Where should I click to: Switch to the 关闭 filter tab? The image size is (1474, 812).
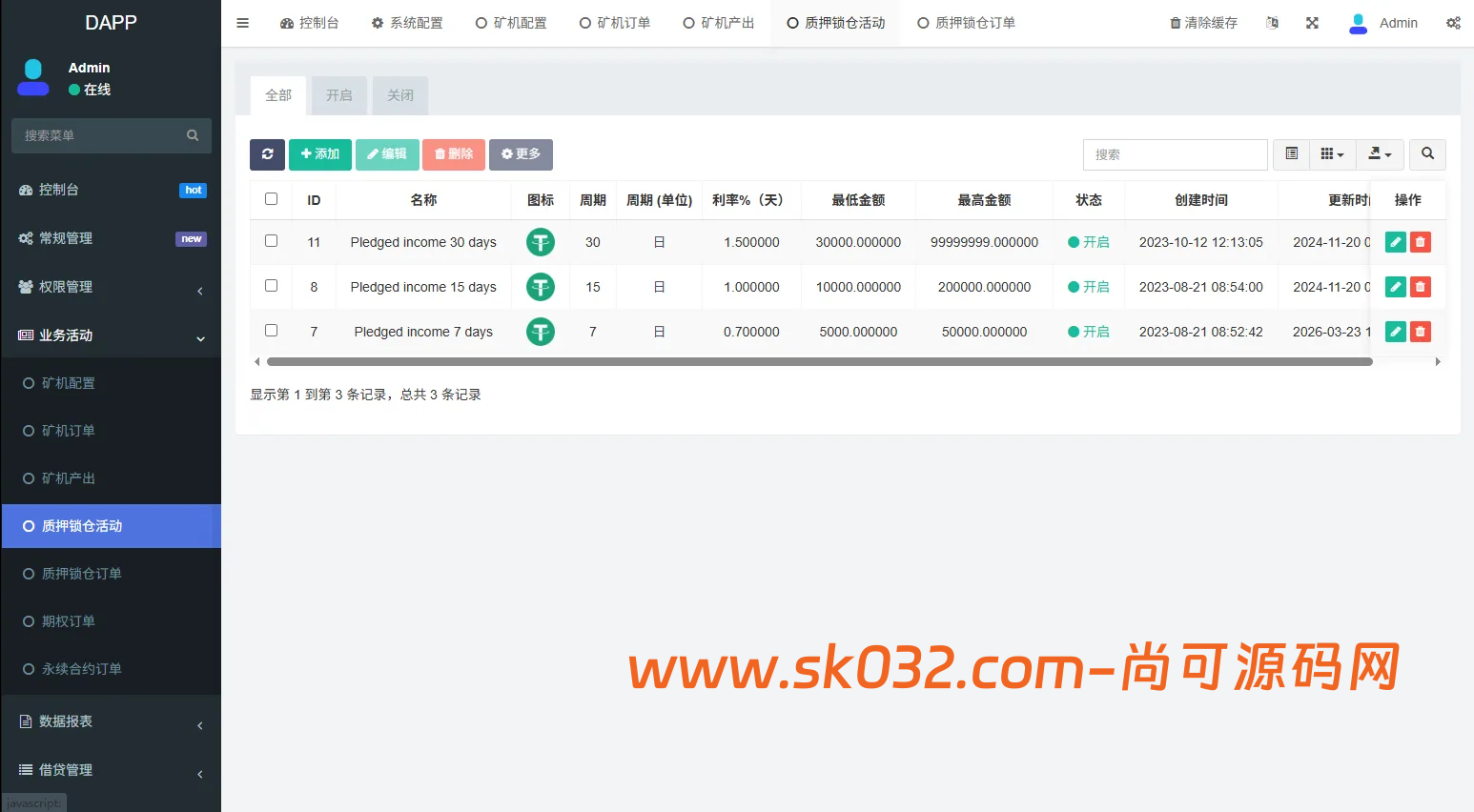point(400,95)
